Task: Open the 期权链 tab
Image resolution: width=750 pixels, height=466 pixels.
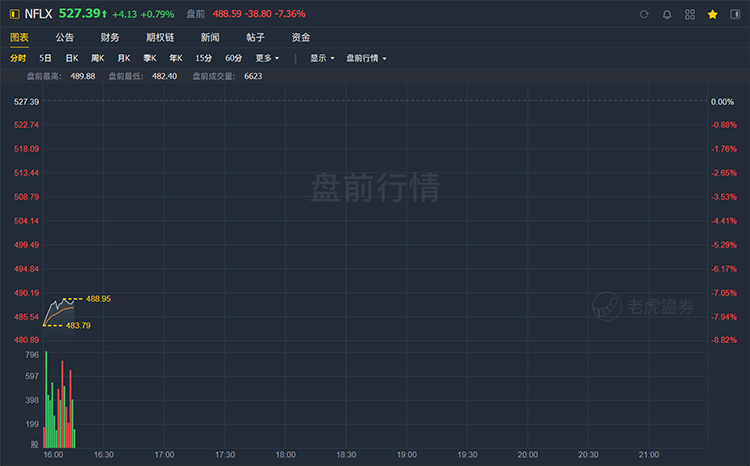Action: click(160, 37)
